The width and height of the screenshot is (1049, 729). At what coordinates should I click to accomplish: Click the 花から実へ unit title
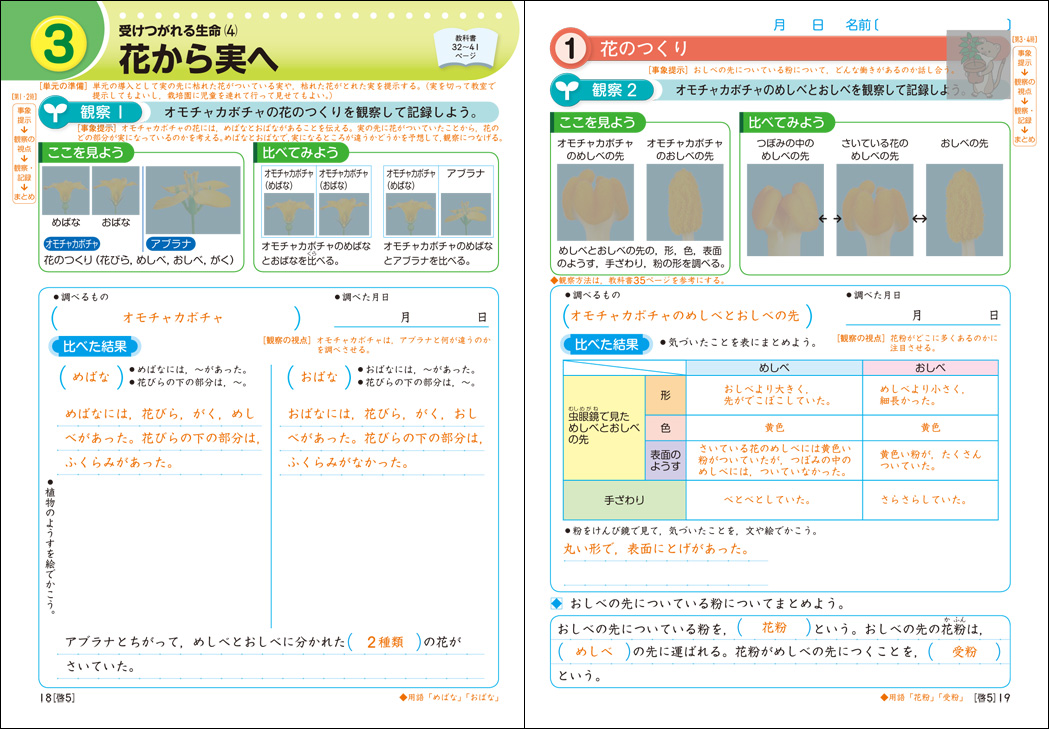click(198, 59)
